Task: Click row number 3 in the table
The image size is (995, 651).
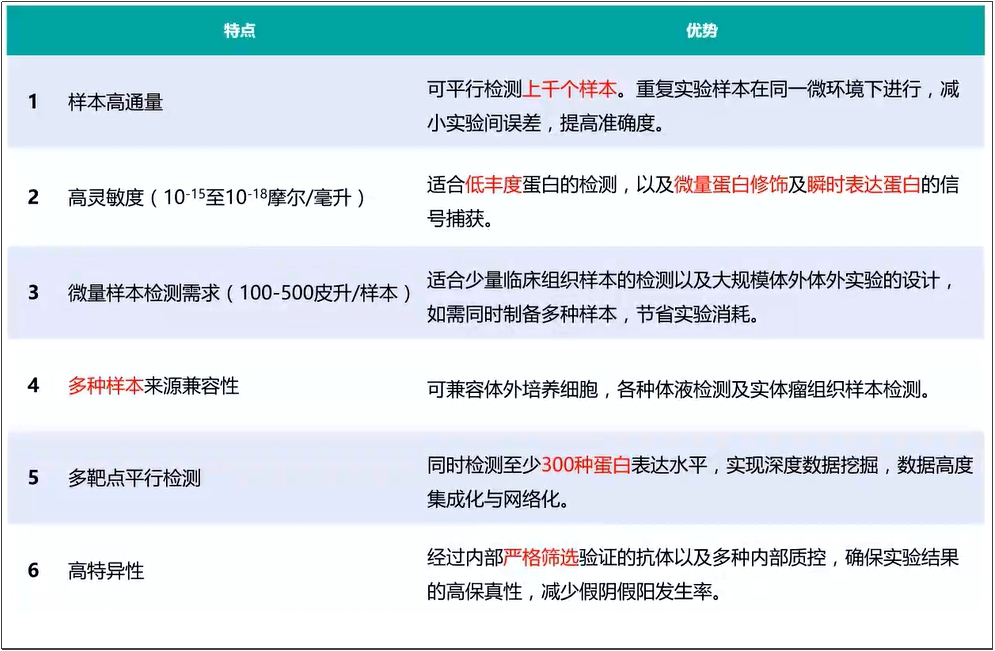Action: (33, 292)
